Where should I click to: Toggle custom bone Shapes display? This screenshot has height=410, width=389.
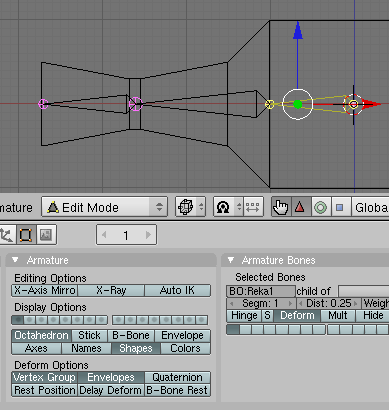point(136,348)
